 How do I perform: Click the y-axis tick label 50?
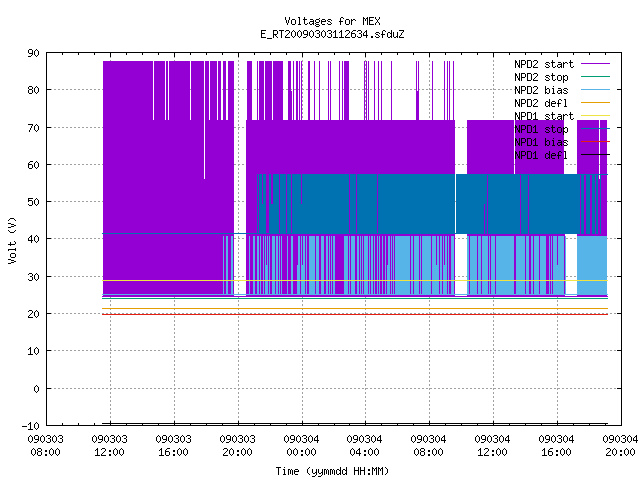coord(33,202)
